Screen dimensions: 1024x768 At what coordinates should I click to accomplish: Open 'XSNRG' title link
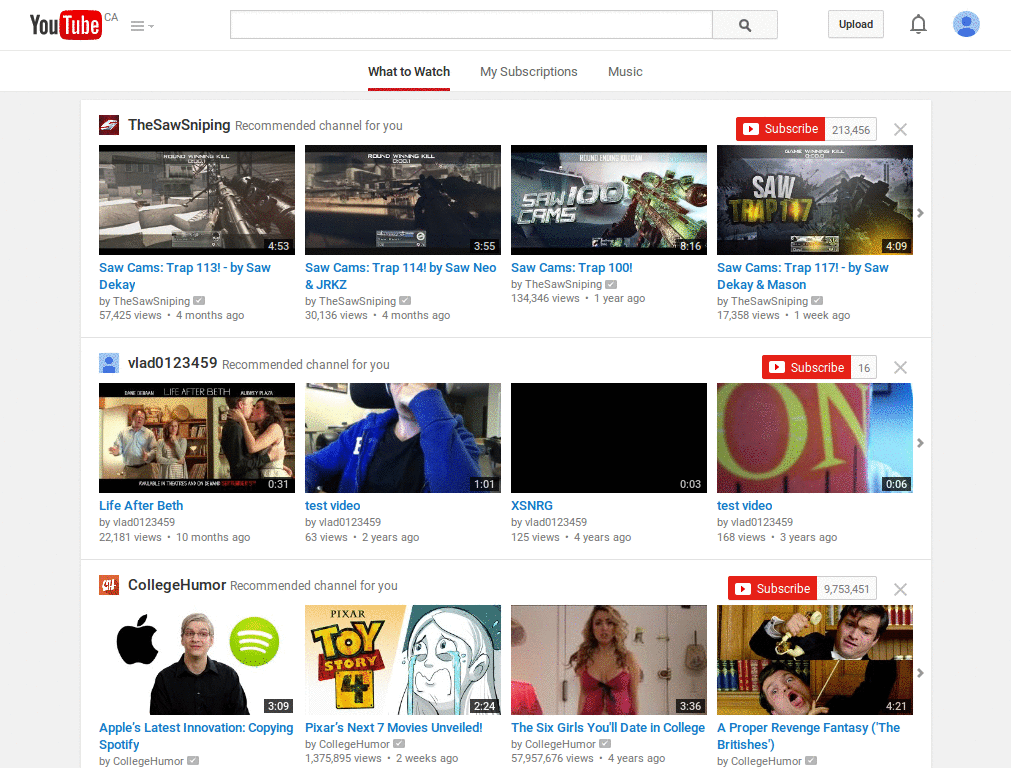pos(532,505)
